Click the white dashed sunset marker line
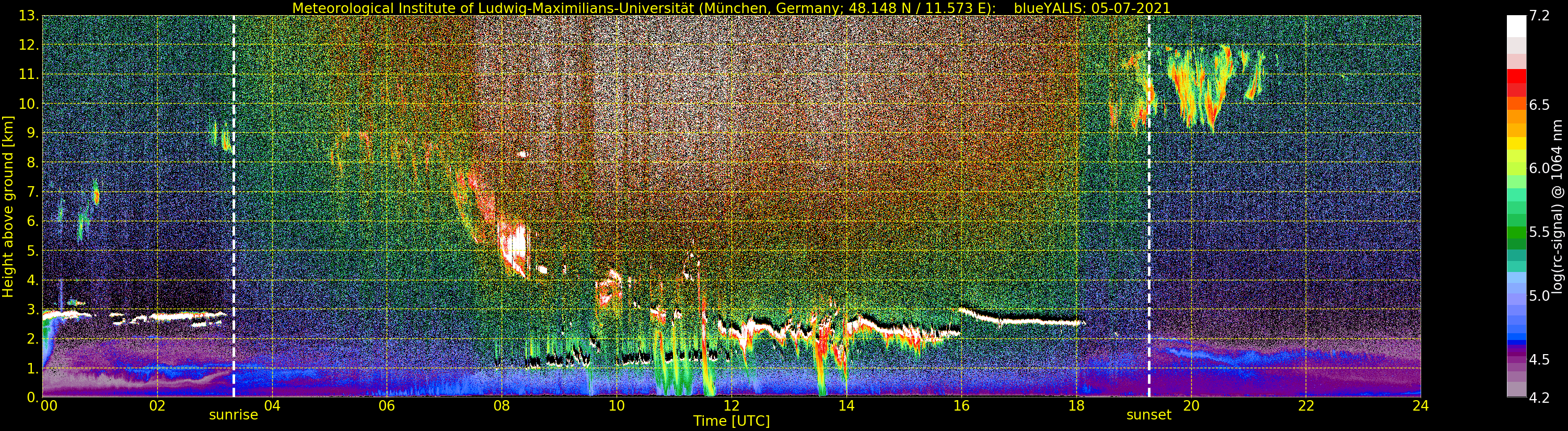Screen dimensions: 1568x431 (1148, 207)
